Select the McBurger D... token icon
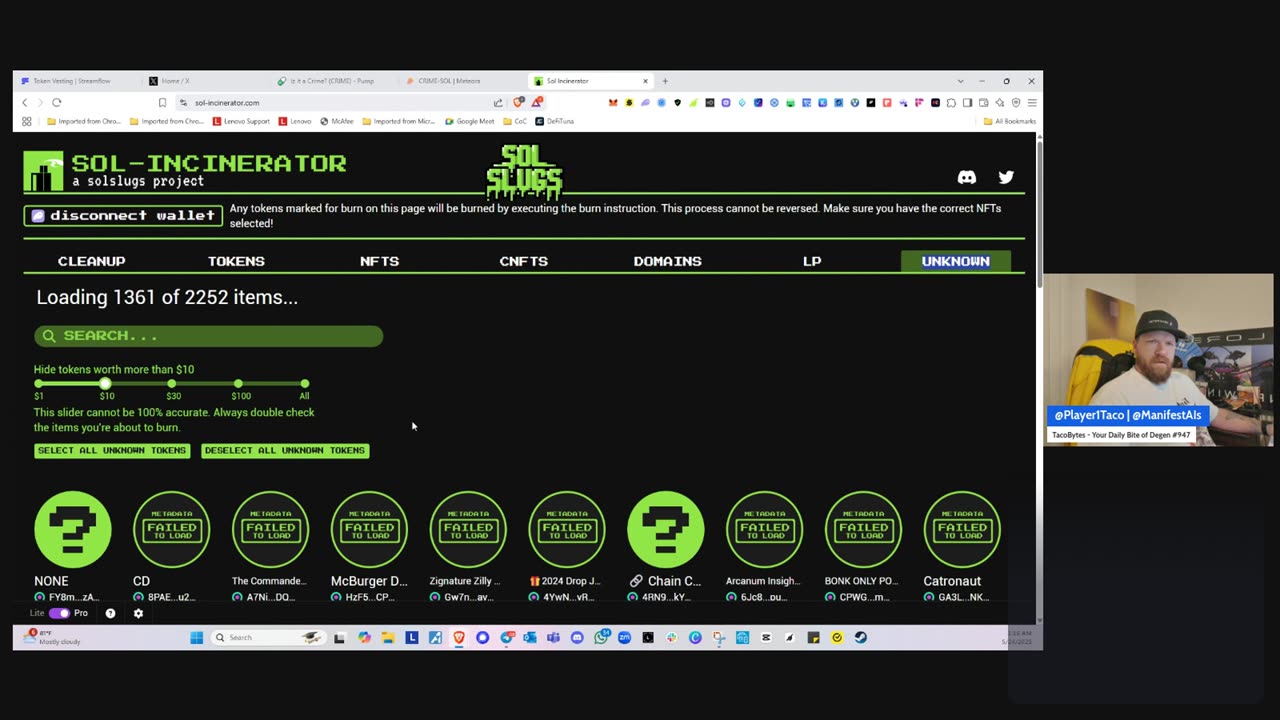 pos(369,529)
